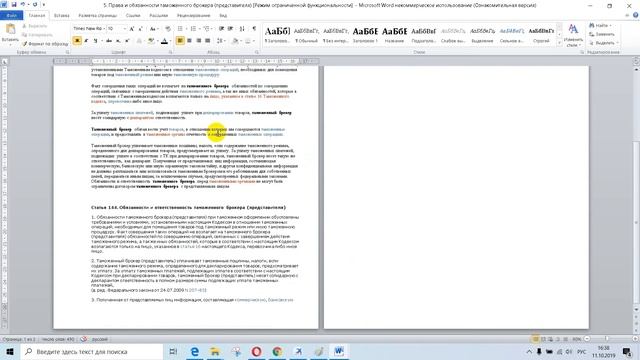Open the Opera browser from taskbar
Screen dimensions: 640x360
pyautogui.click(x=256, y=351)
